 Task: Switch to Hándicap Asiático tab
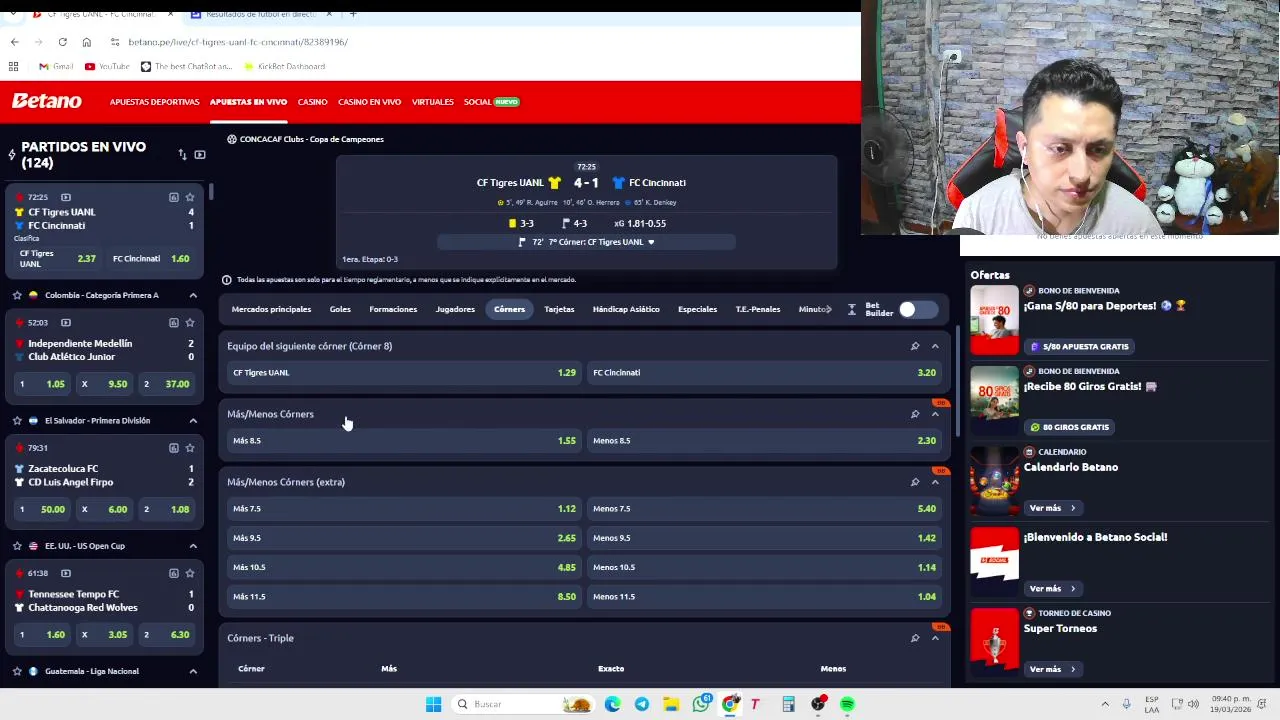626,309
